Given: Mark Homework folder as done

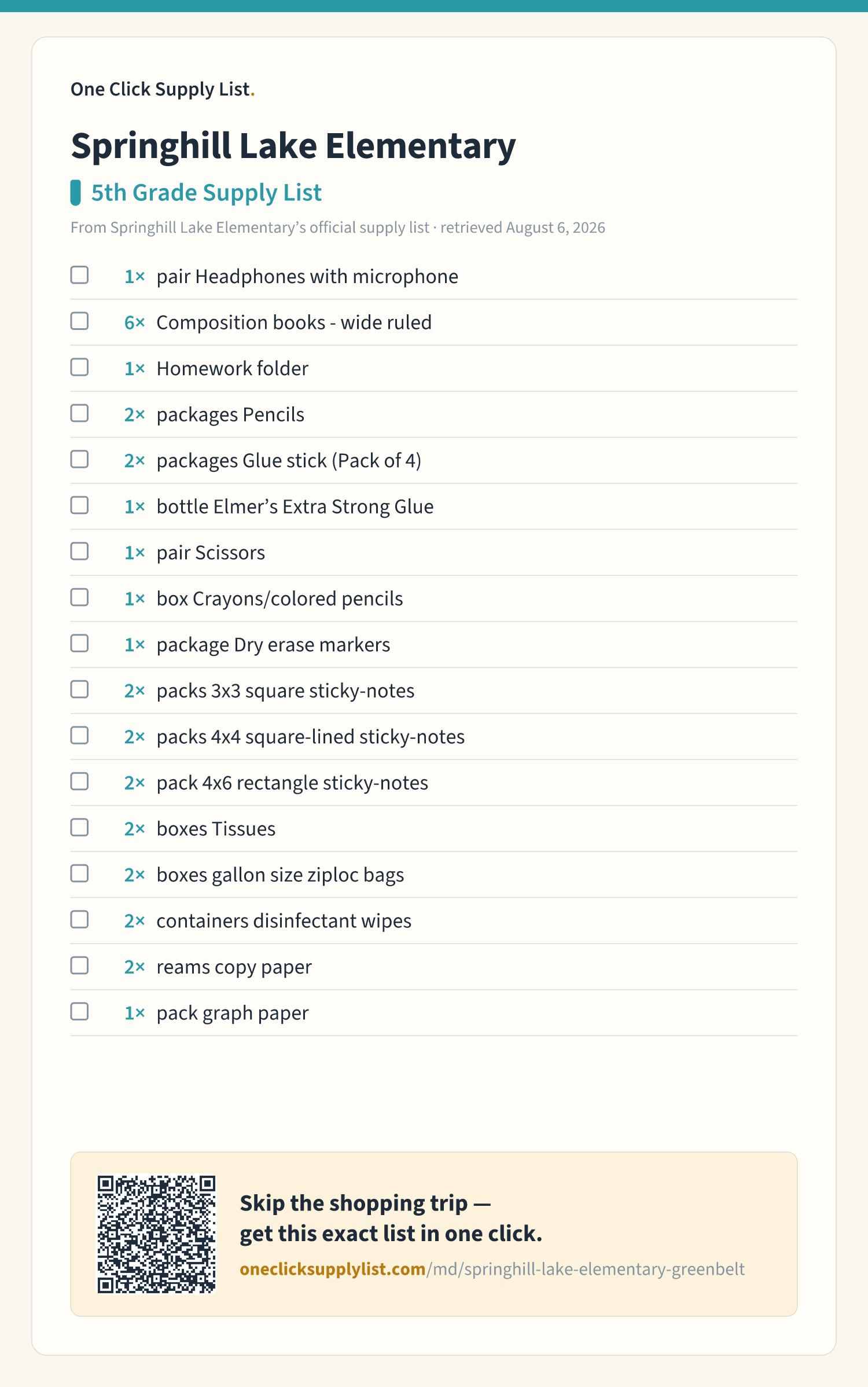Looking at the screenshot, I should click(x=79, y=367).
